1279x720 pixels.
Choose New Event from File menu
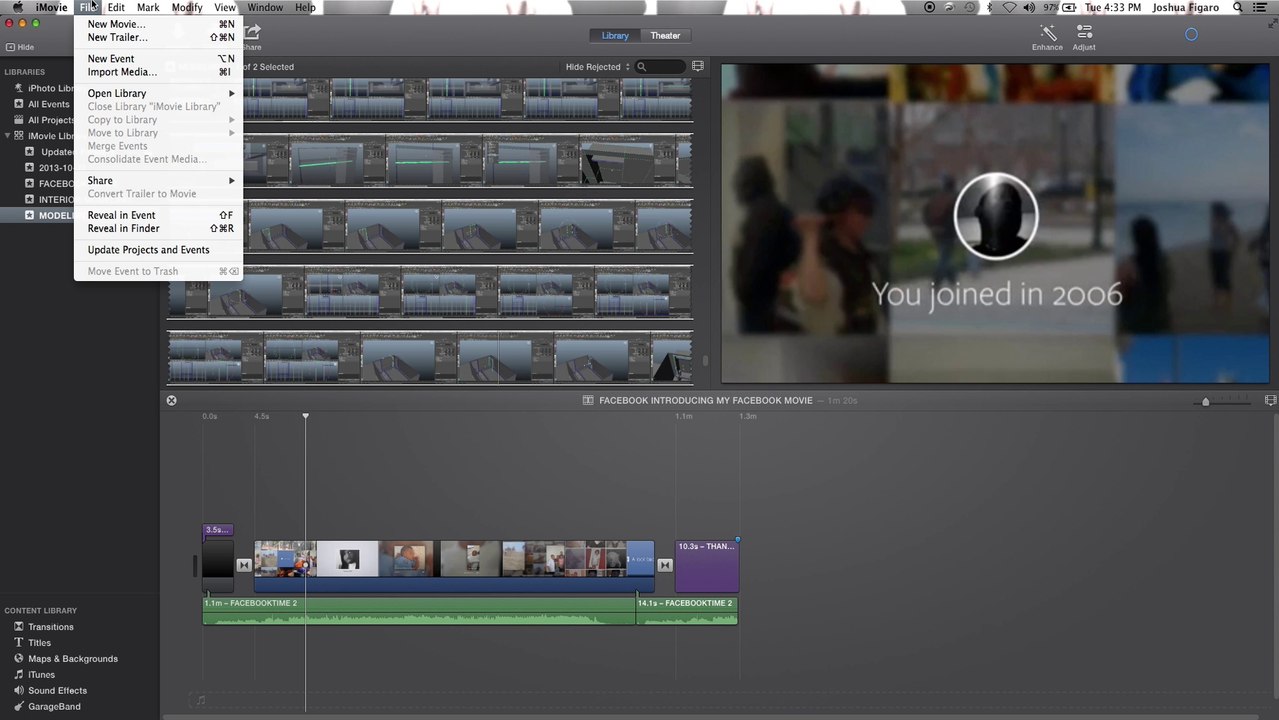160,59
